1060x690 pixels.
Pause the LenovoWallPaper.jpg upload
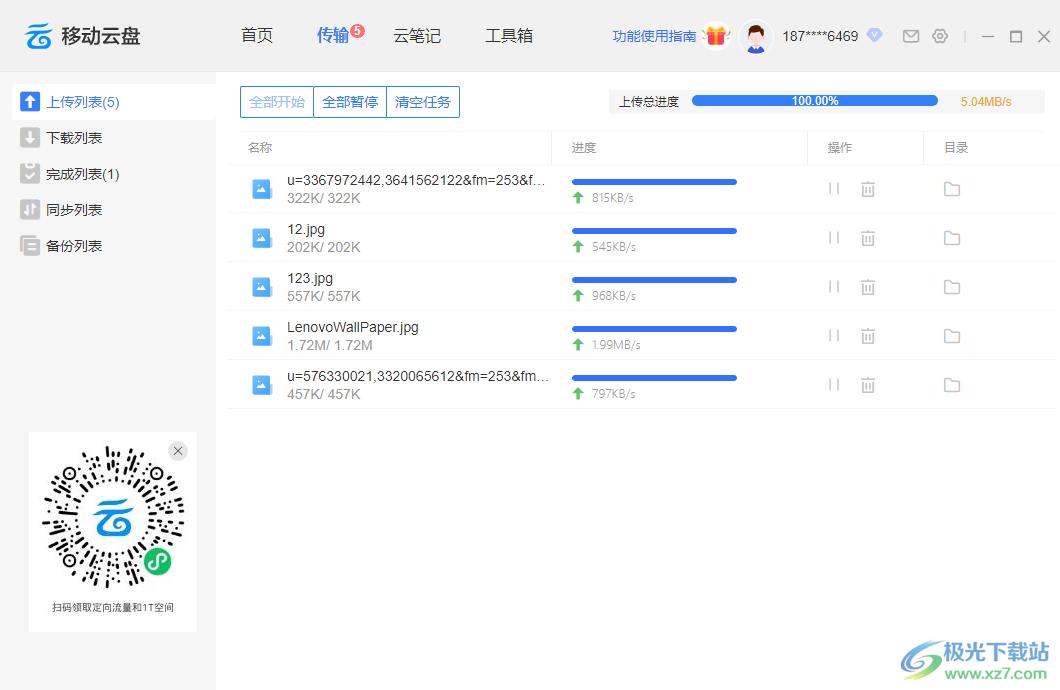point(834,336)
